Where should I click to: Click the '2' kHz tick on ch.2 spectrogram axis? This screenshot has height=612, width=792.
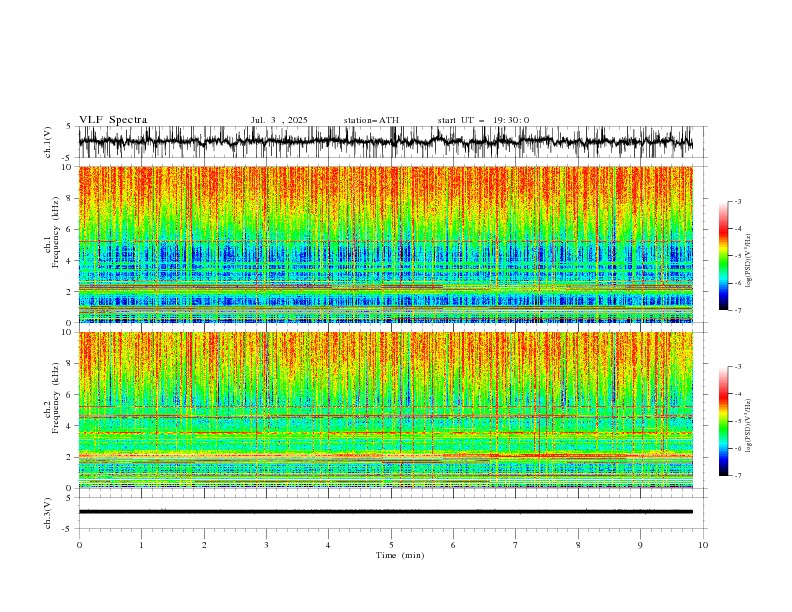click(x=70, y=457)
